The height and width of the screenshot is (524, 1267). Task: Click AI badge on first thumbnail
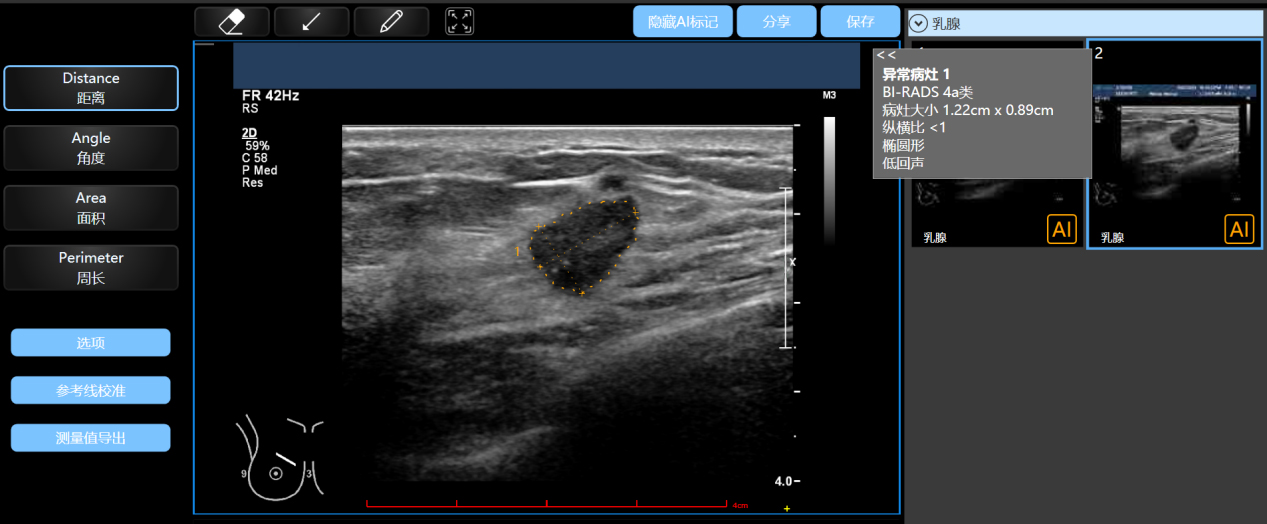click(1062, 229)
